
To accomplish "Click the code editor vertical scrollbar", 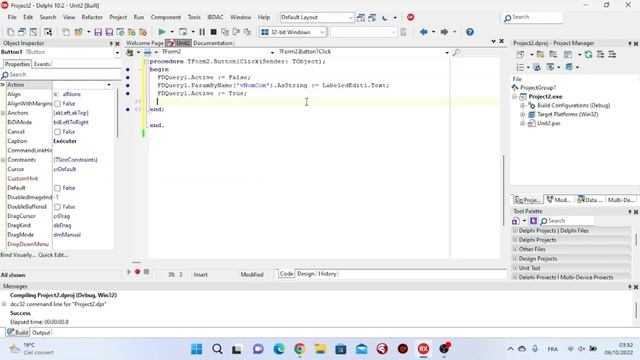I will [504, 190].
